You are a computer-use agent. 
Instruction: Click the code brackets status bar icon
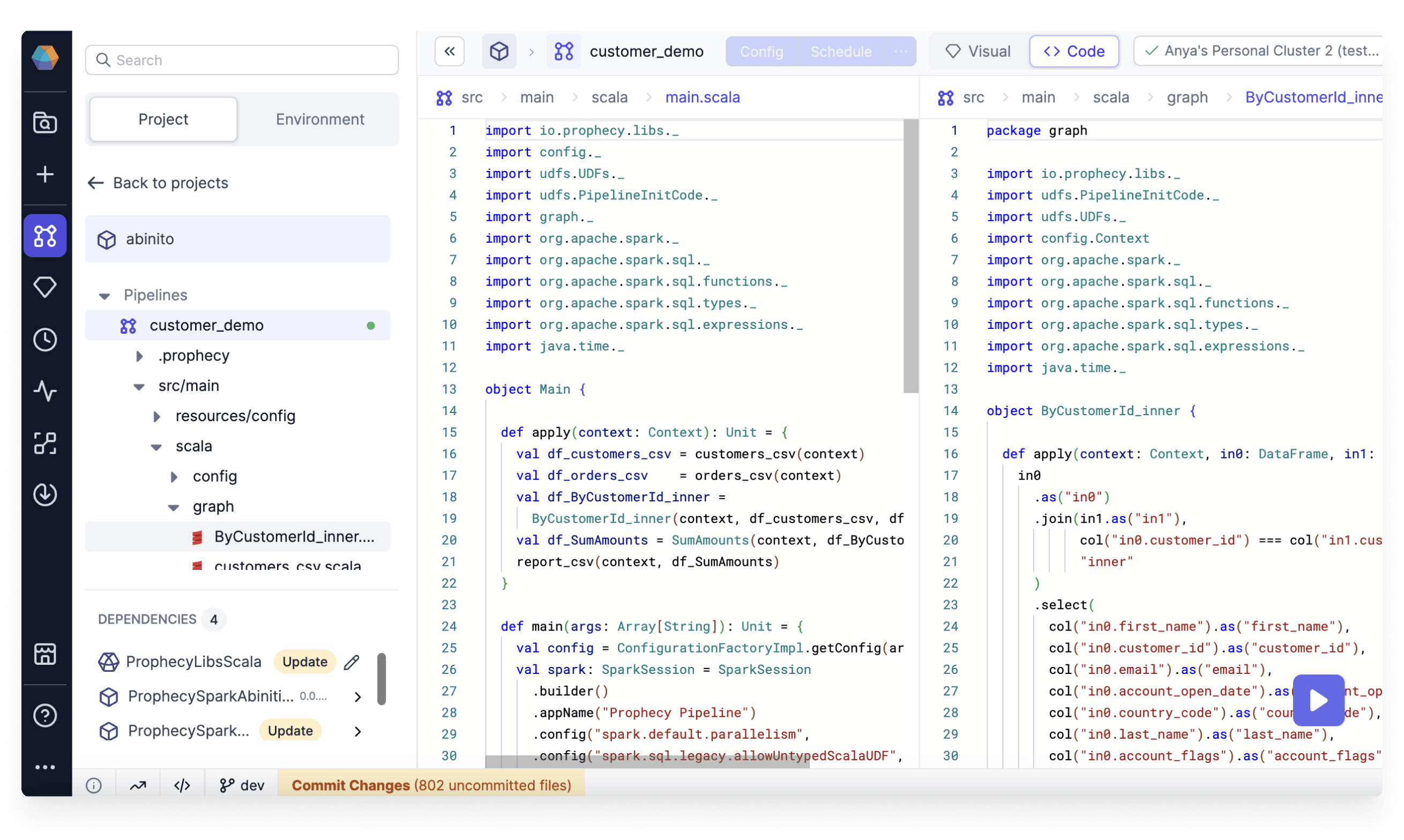[x=182, y=786]
